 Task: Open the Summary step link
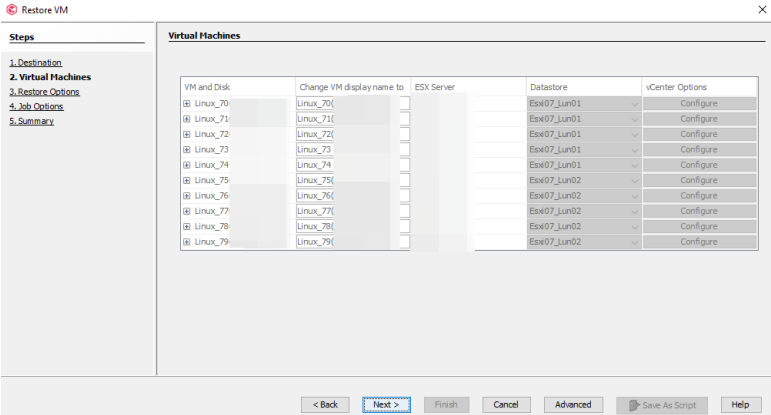pos(32,121)
